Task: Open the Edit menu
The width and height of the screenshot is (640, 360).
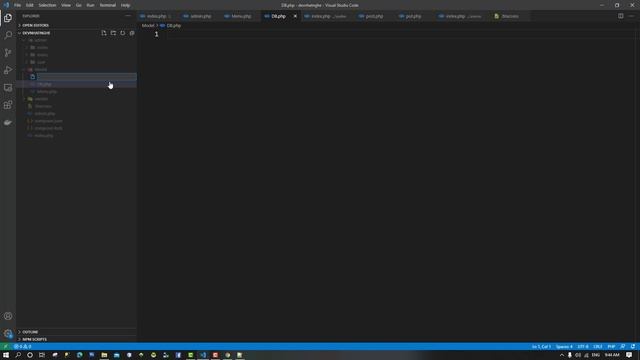Action: [30, 5]
